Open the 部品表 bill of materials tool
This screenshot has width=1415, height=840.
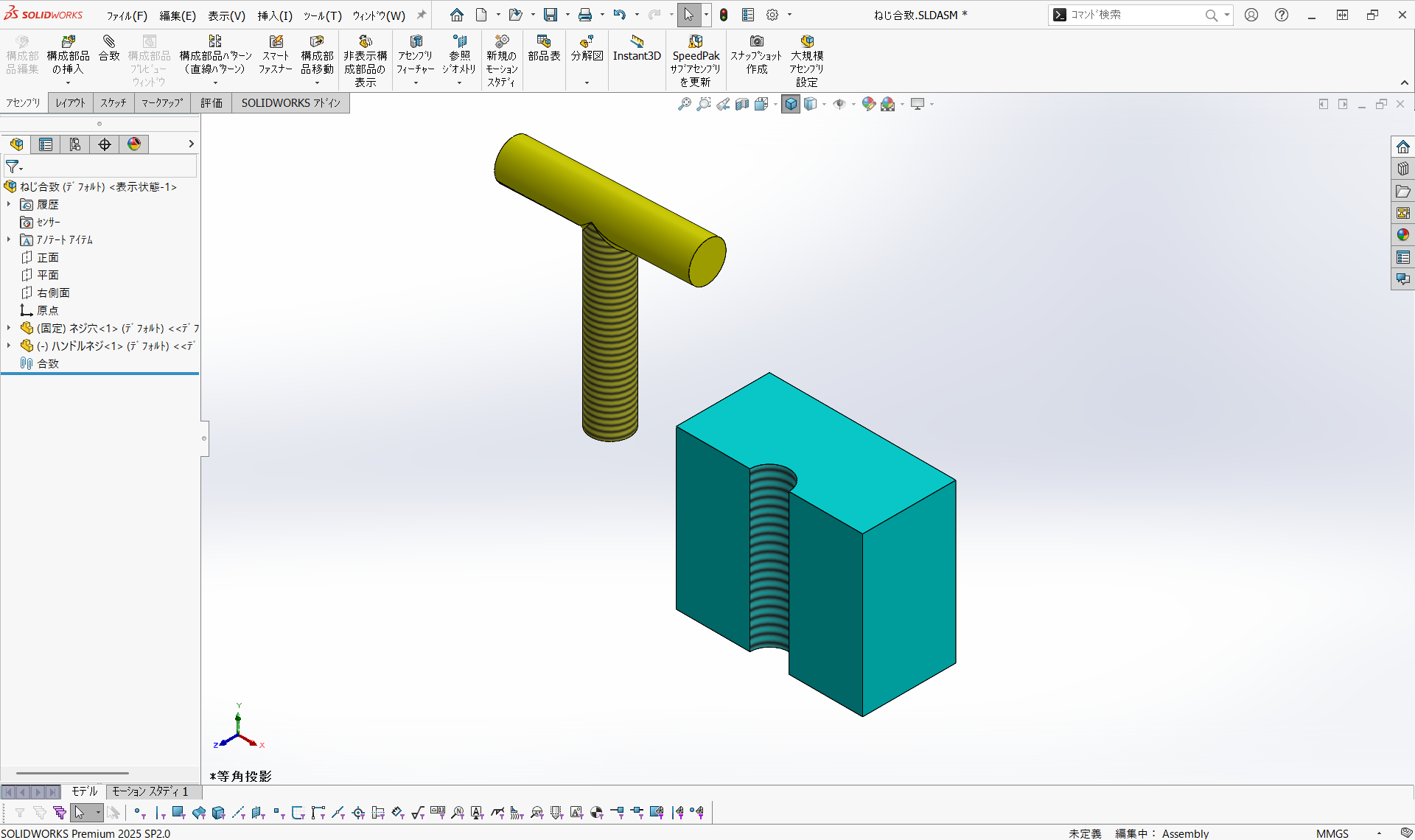[x=544, y=49]
